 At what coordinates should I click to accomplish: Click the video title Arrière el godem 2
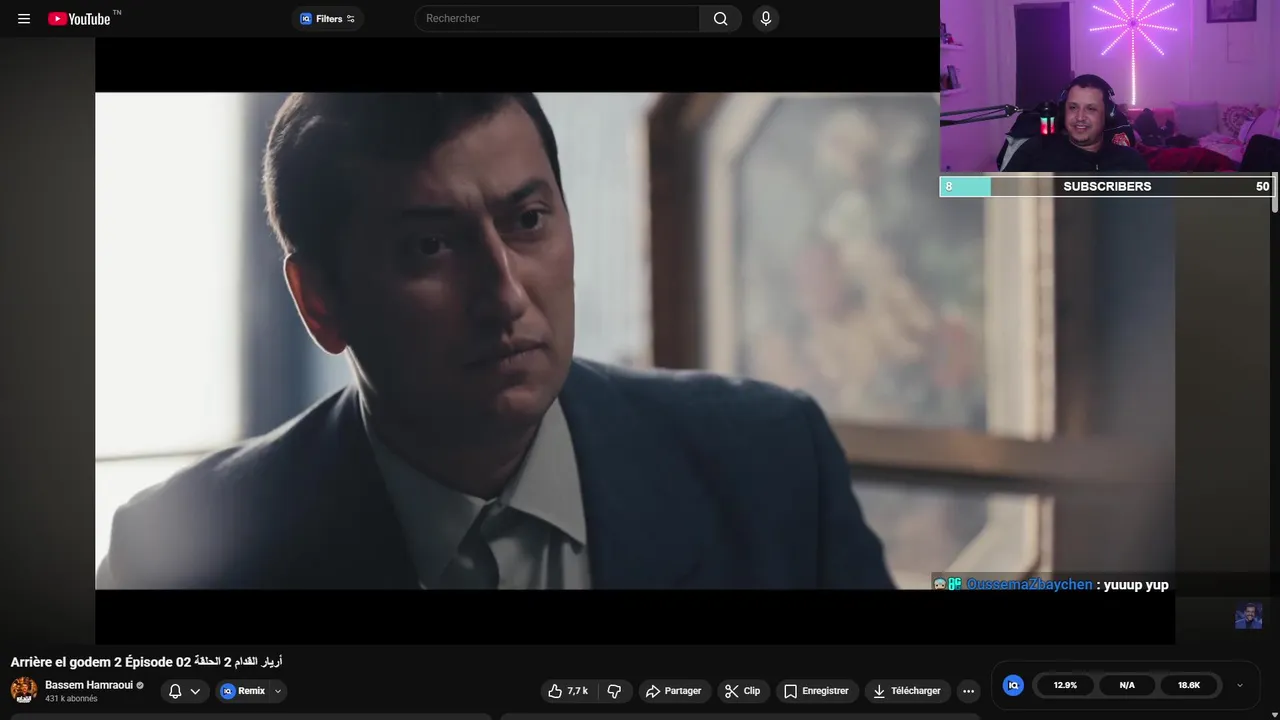pyautogui.click(x=147, y=662)
